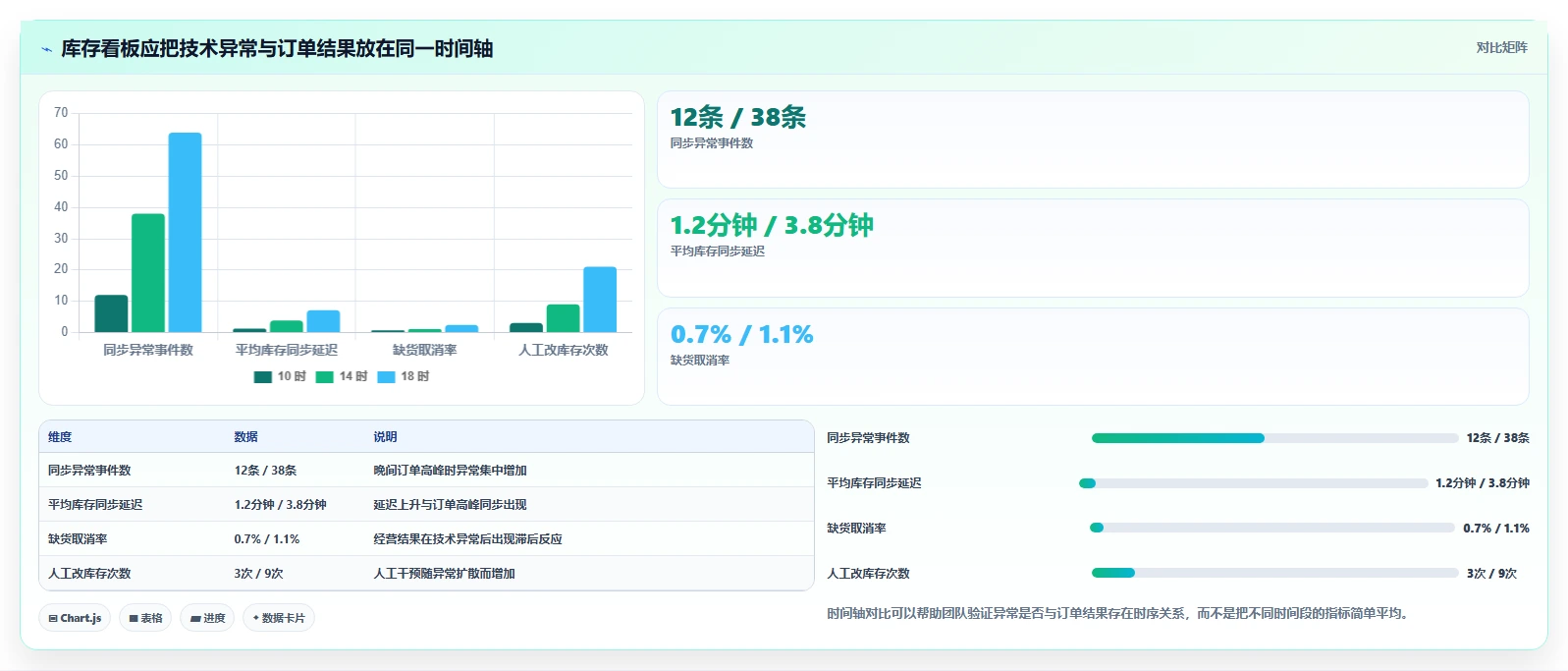Screen dimensions: 1568x671
Task: Click the 缺货取消率 progress bar
Action: 1272,528
